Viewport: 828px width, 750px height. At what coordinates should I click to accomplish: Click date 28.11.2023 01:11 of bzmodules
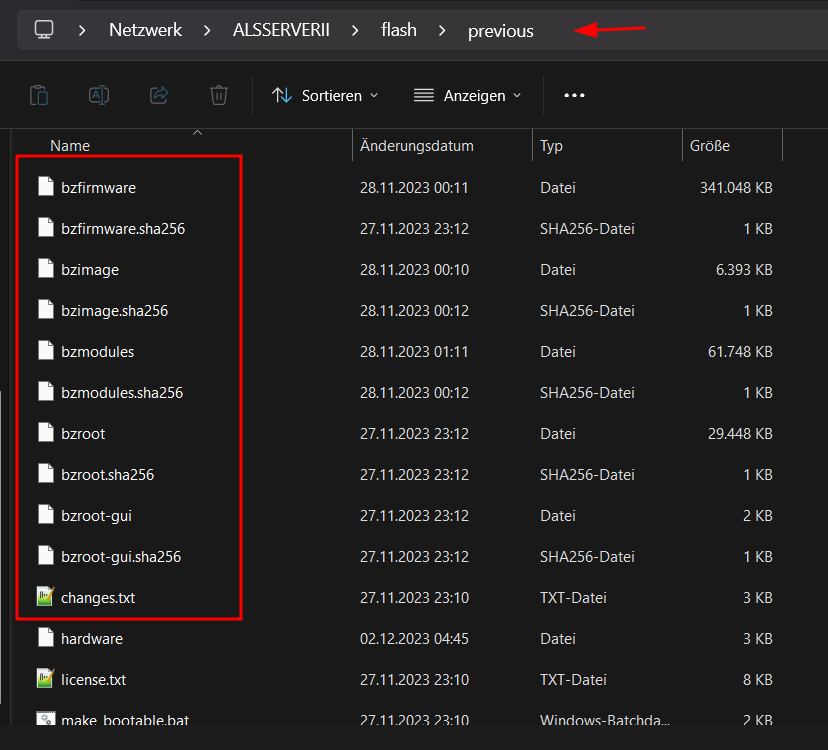pyautogui.click(x=414, y=352)
